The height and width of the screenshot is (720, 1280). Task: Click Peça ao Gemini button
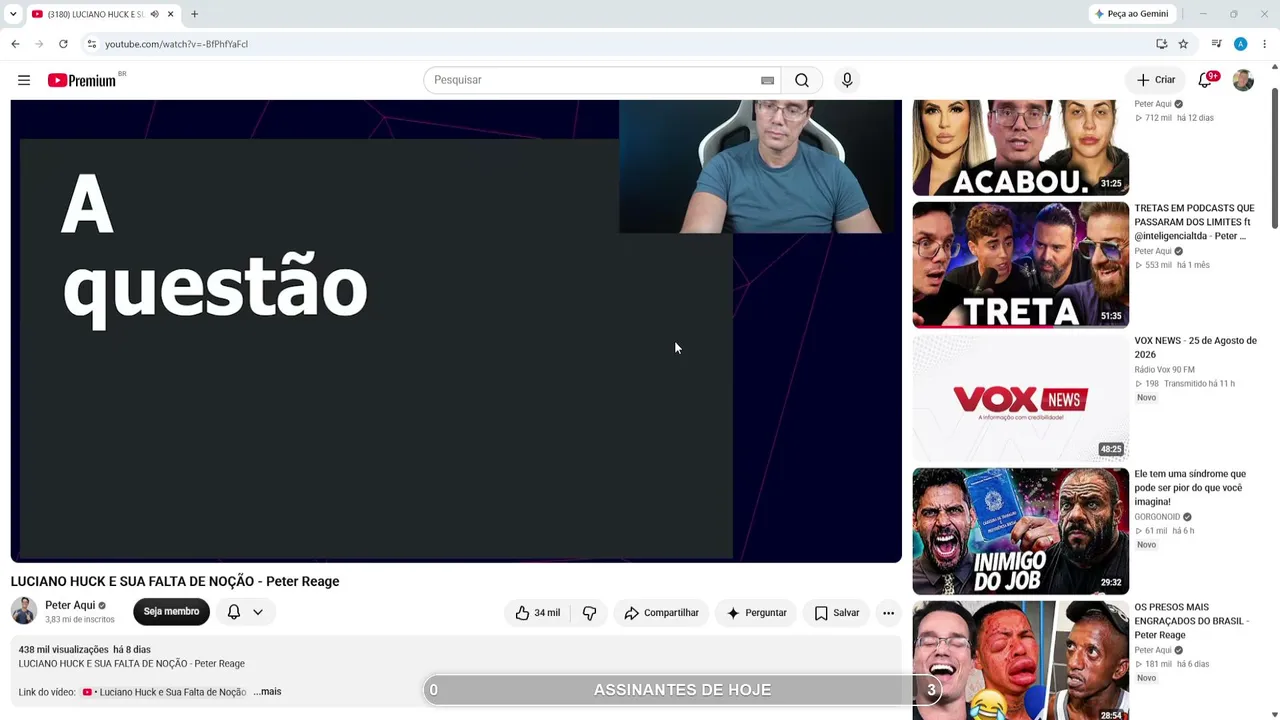click(x=1132, y=14)
